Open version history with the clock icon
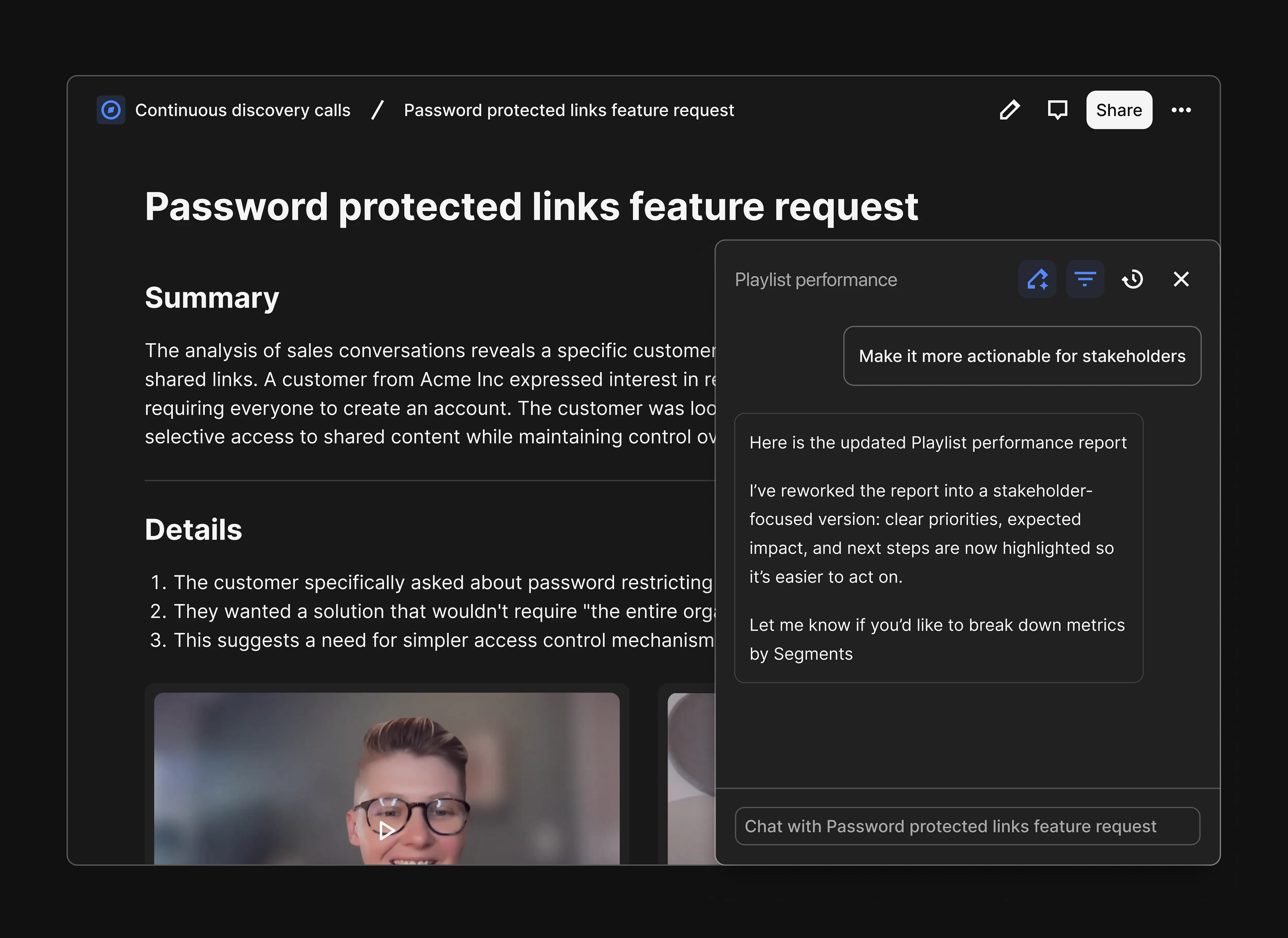 [1133, 279]
